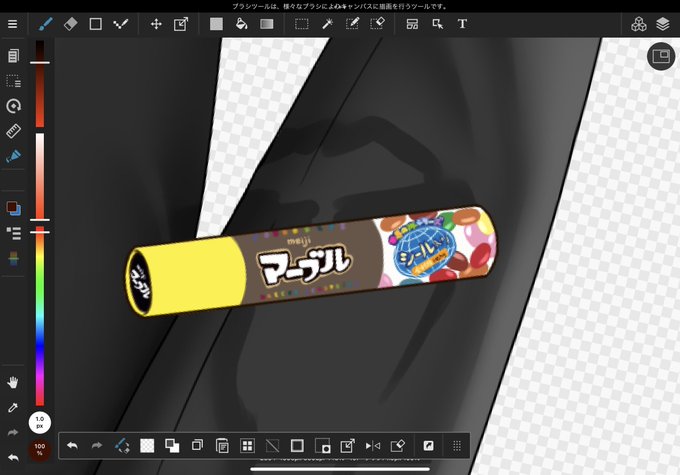Select the dot/polyline drawing tool
This screenshot has width=680, height=475.
pyautogui.click(x=121, y=24)
